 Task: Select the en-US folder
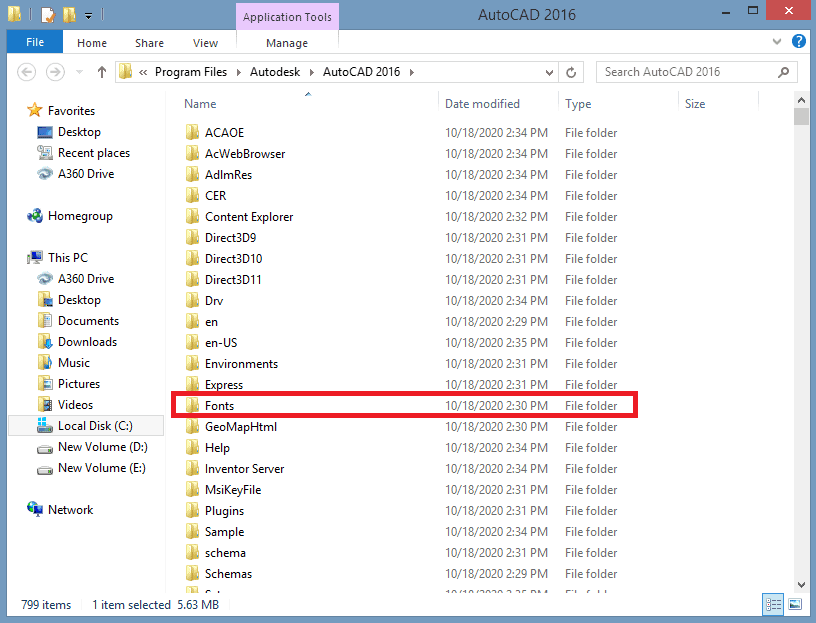click(221, 342)
